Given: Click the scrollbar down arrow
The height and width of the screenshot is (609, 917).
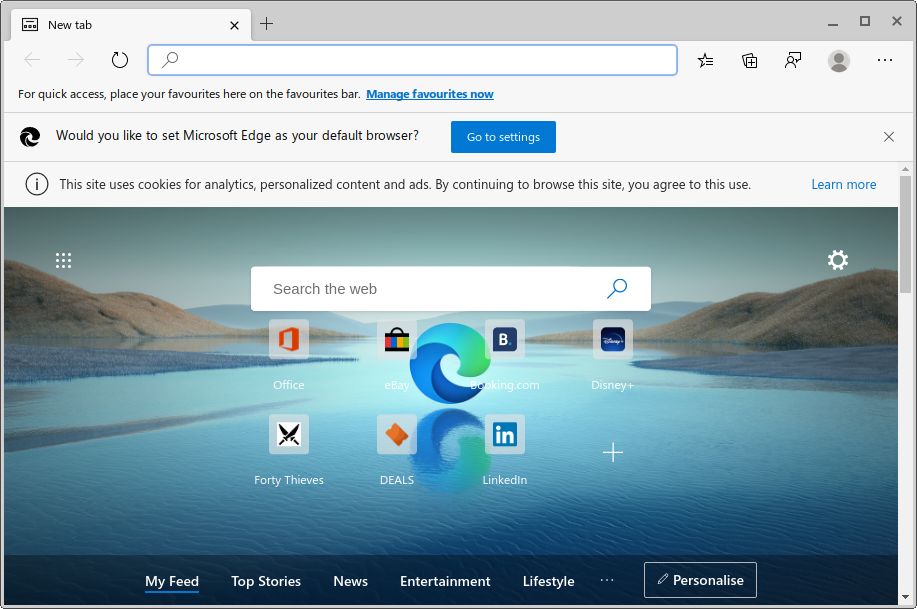Looking at the screenshot, I should tap(905, 597).
